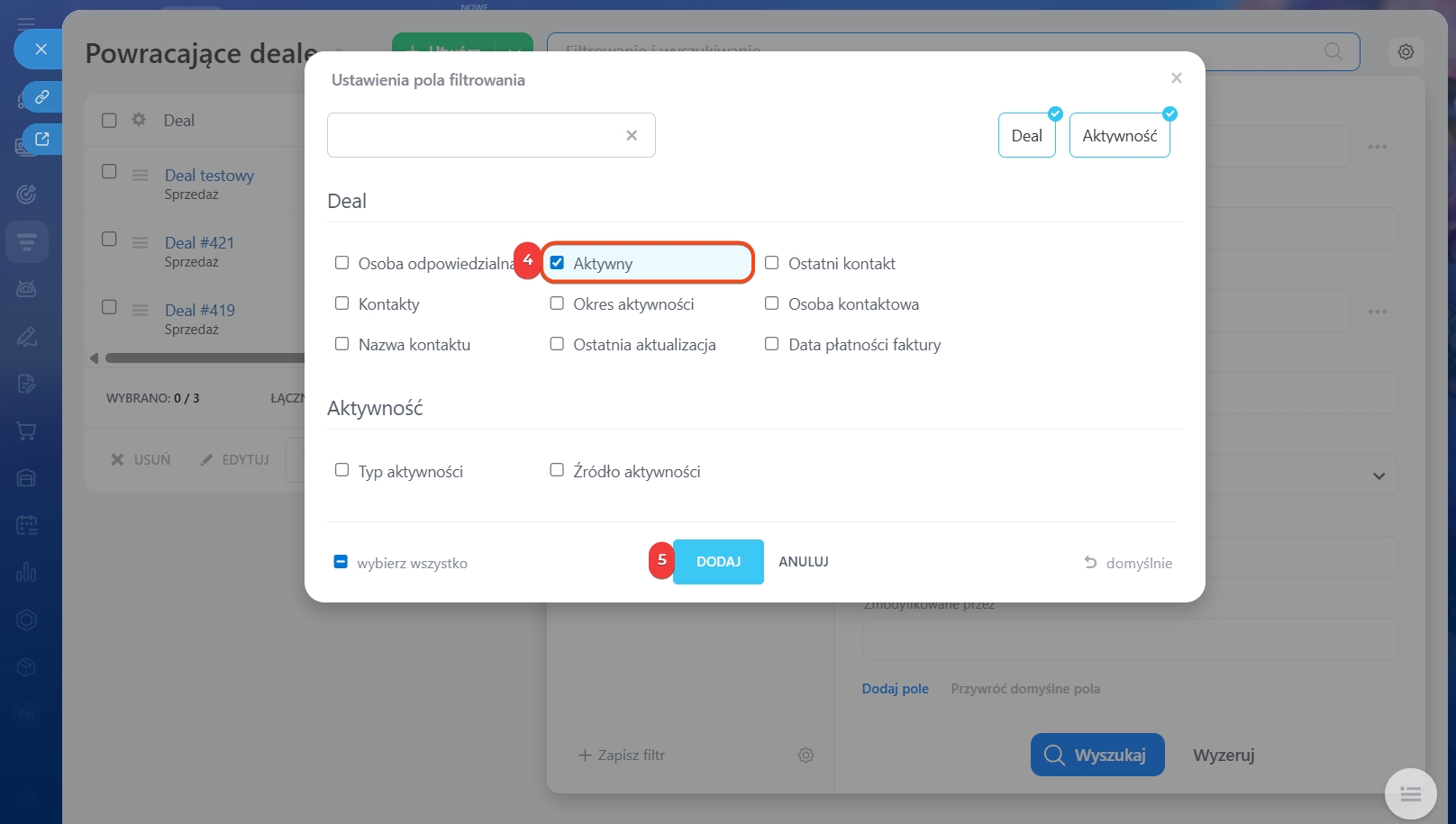Click the Wyszukaj search button
Screen dimensions: 1456x824
1097,755
